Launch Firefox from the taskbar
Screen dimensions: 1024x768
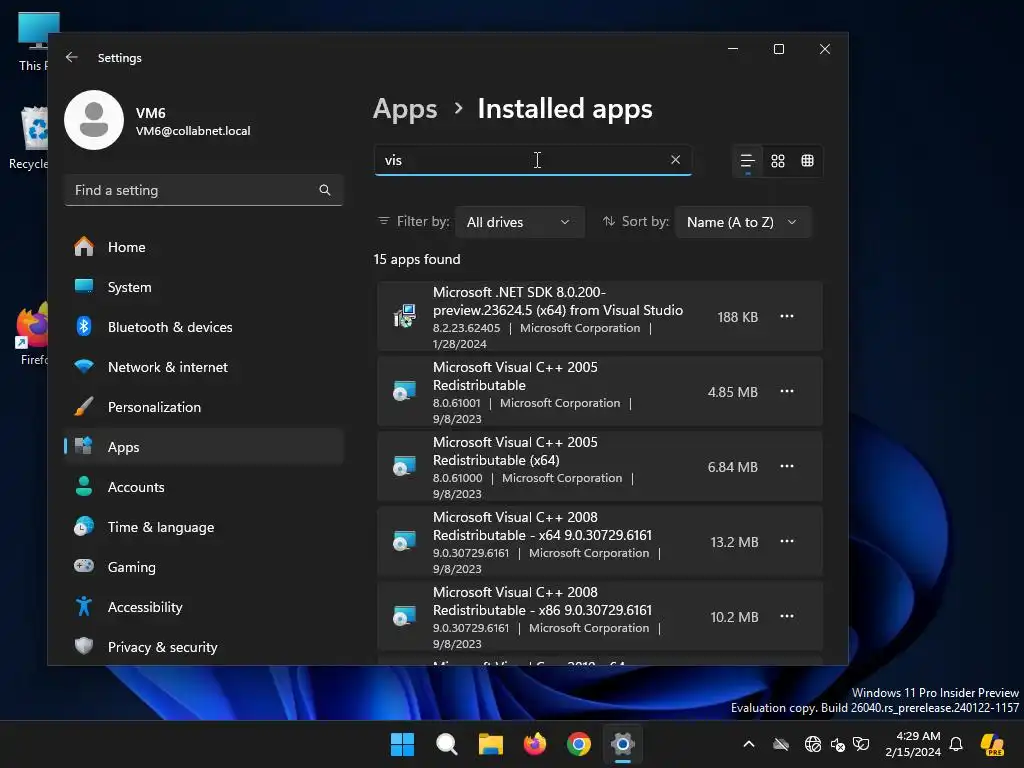[x=535, y=744]
